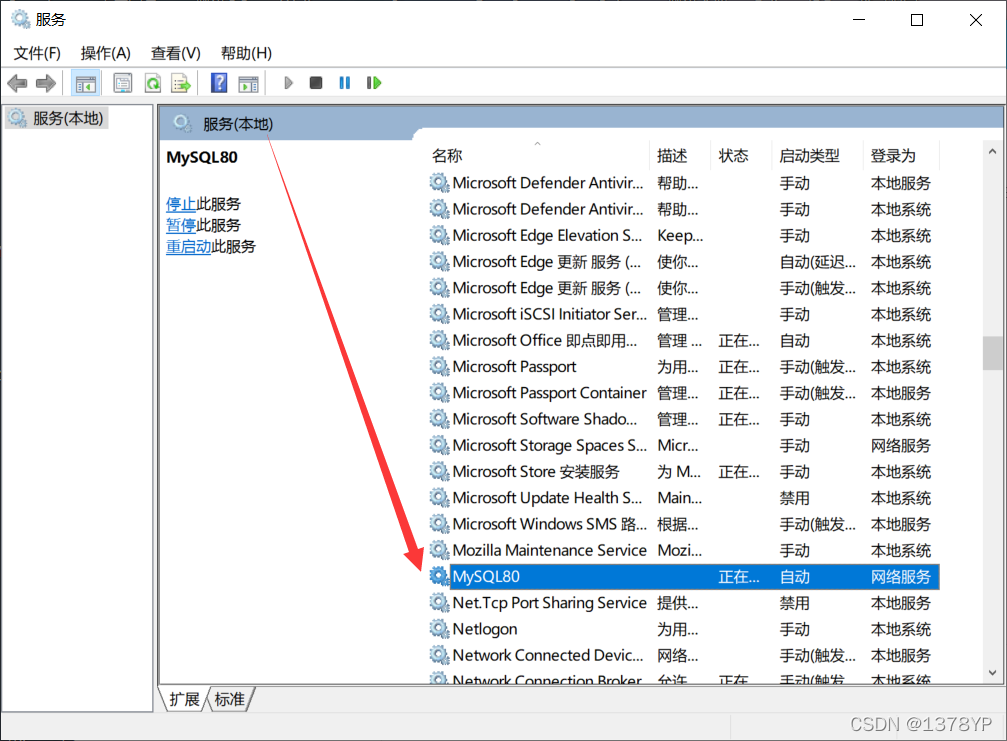Select Microsoft Windows SMS 路... service name

[x=549, y=524]
